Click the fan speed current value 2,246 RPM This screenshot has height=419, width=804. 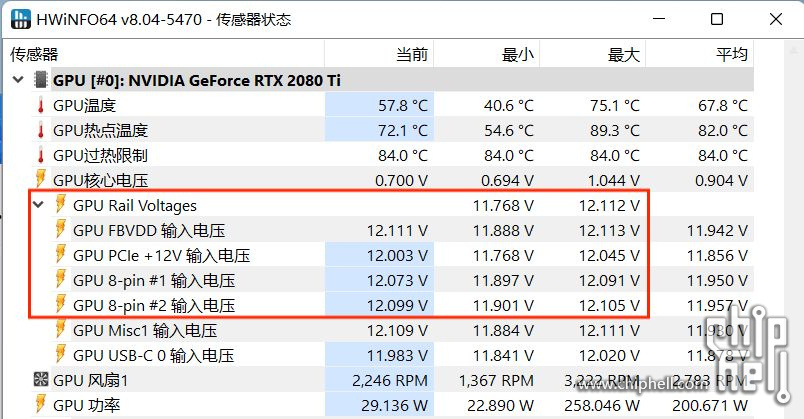[x=390, y=381]
